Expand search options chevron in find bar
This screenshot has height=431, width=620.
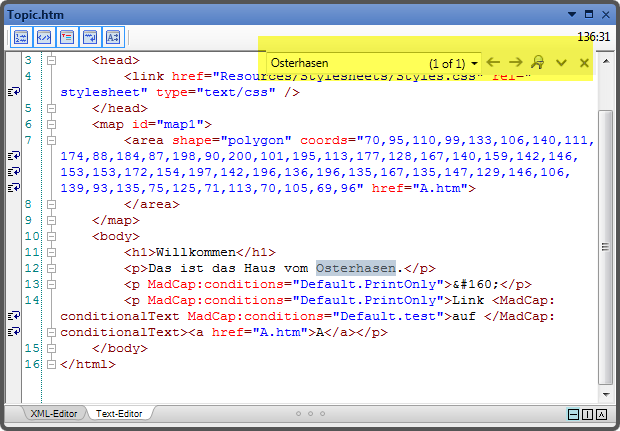point(561,63)
